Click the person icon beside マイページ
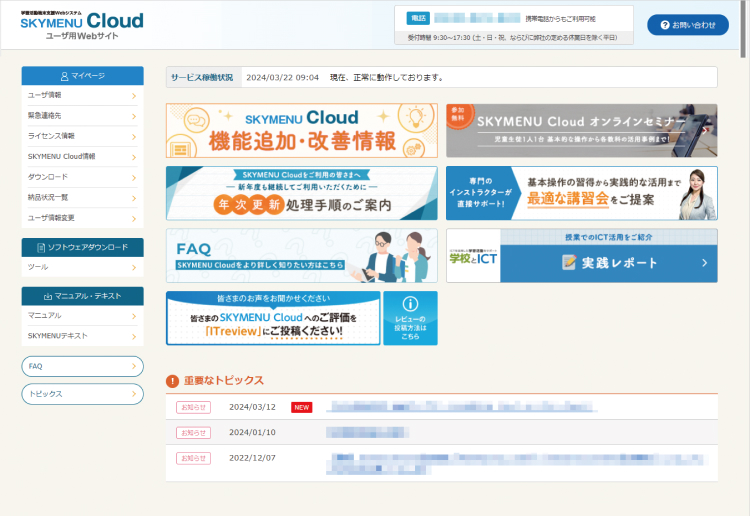750x516 pixels. tap(65, 76)
